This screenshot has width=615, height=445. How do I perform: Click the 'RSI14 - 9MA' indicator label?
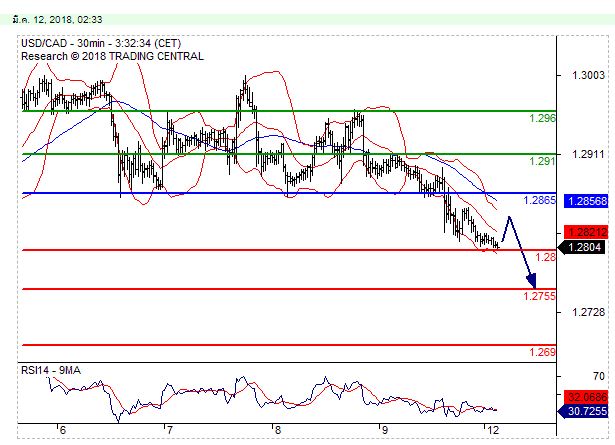click(x=51, y=371)
